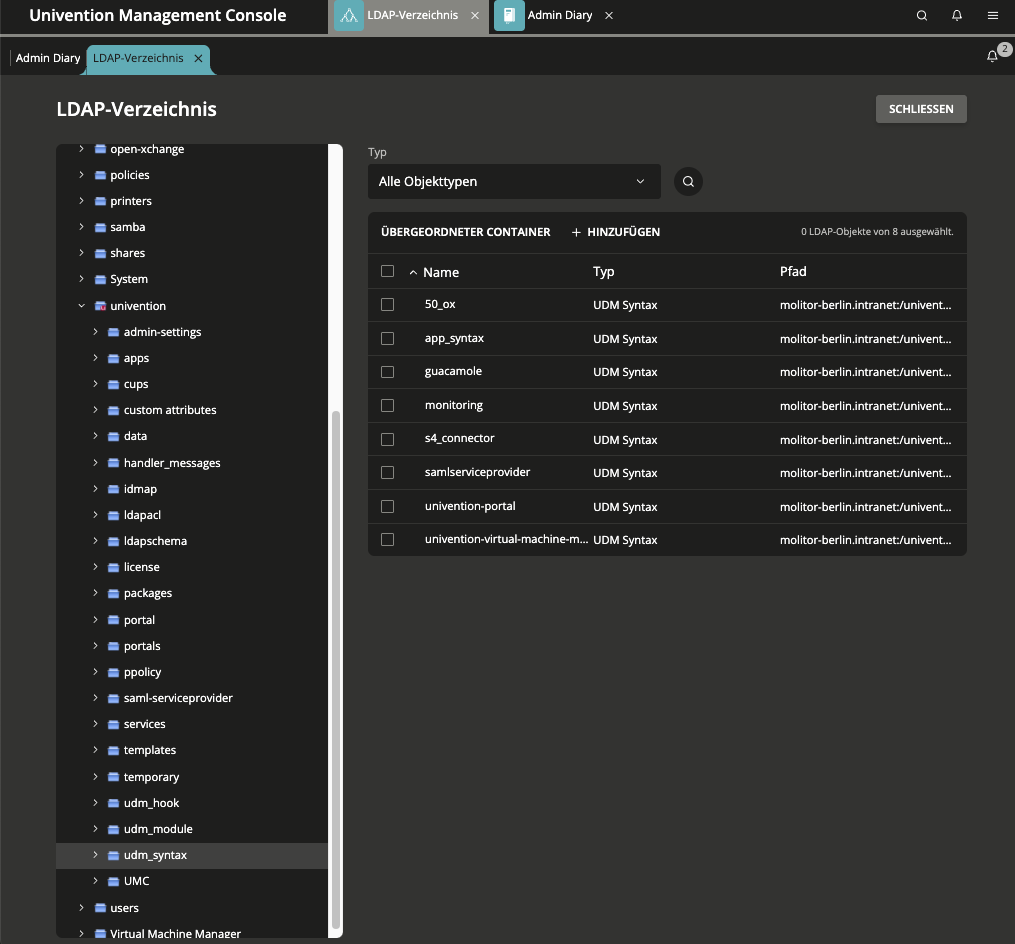Click the notification bell with badge 2
This screenshot has width=1015, height=944.
993,57
